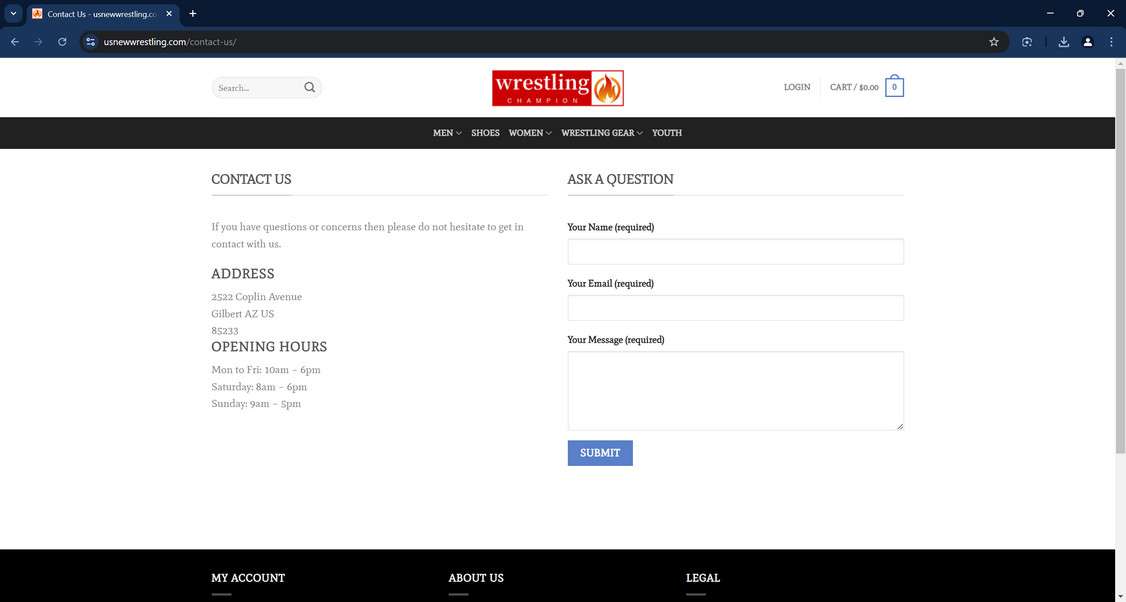Image resolution: width=1126 pixels, height=602 pixels.
Task: Focus the Your Name input field
Action: click(735, 251)
